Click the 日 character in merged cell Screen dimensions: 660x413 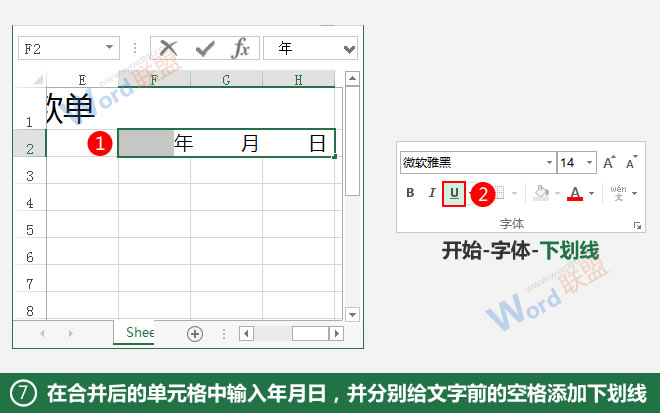317,144
